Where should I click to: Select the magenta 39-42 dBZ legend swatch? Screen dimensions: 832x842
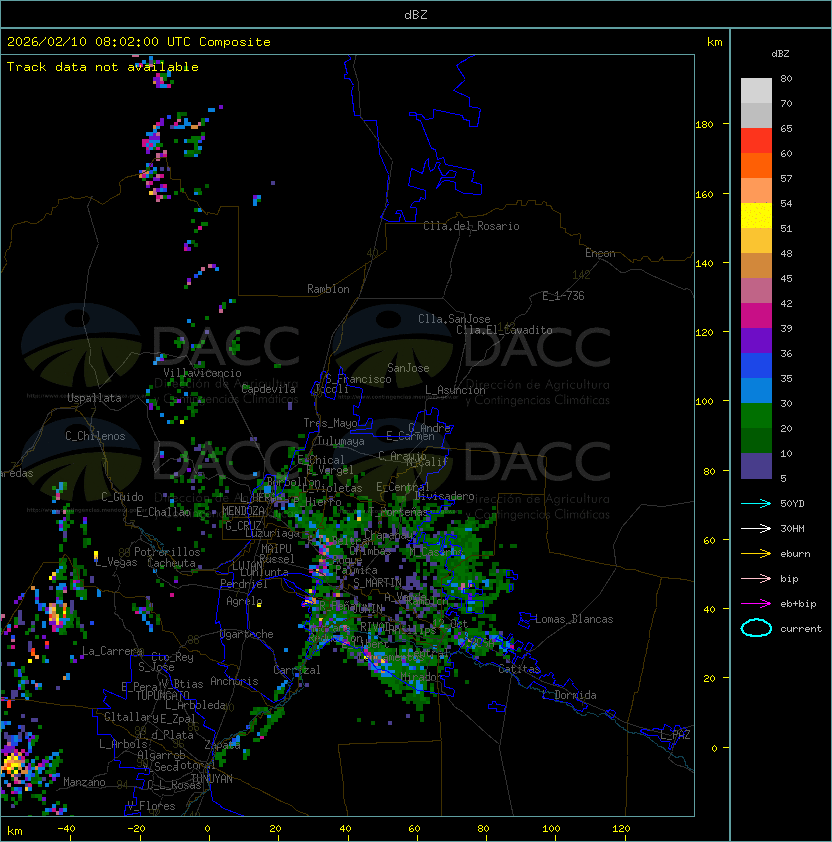point(756,316)
